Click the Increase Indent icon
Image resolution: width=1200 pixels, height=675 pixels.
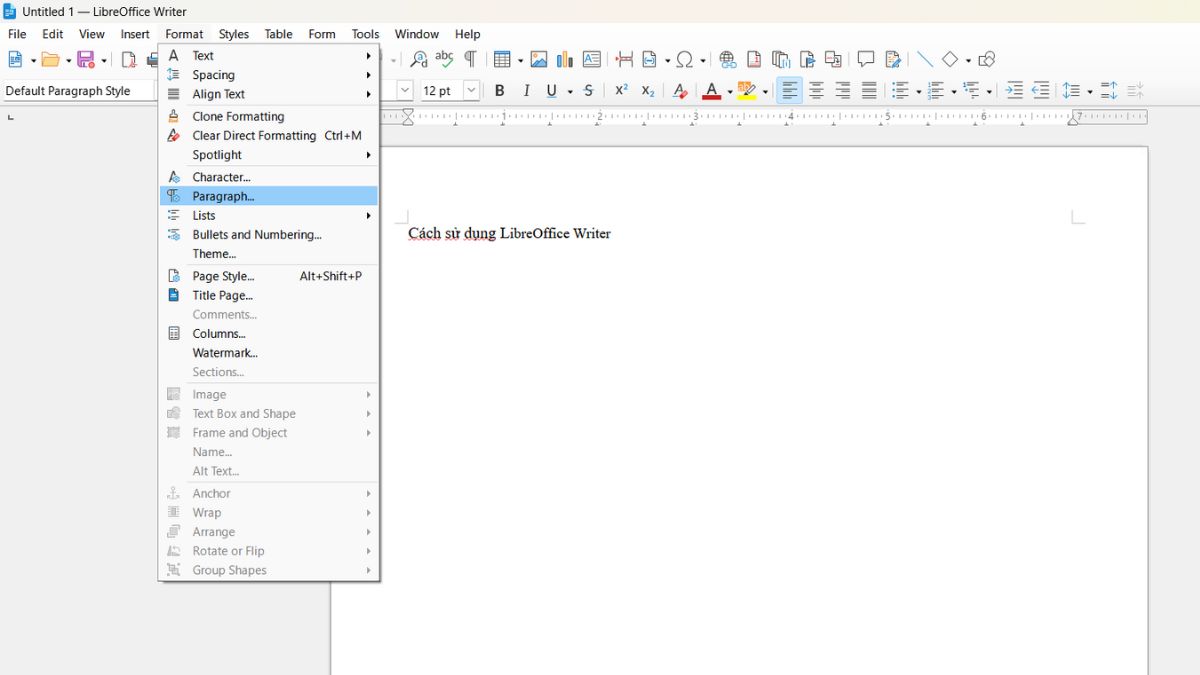tap(1014, 91)
